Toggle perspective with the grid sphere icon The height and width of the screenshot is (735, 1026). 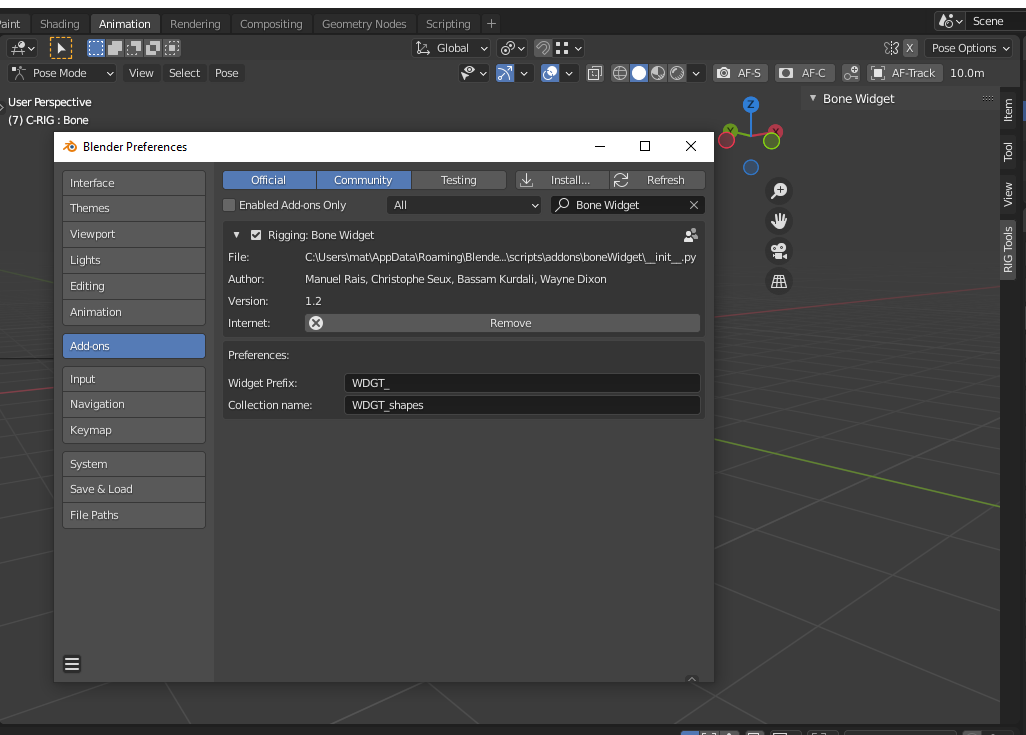[779, 282]
